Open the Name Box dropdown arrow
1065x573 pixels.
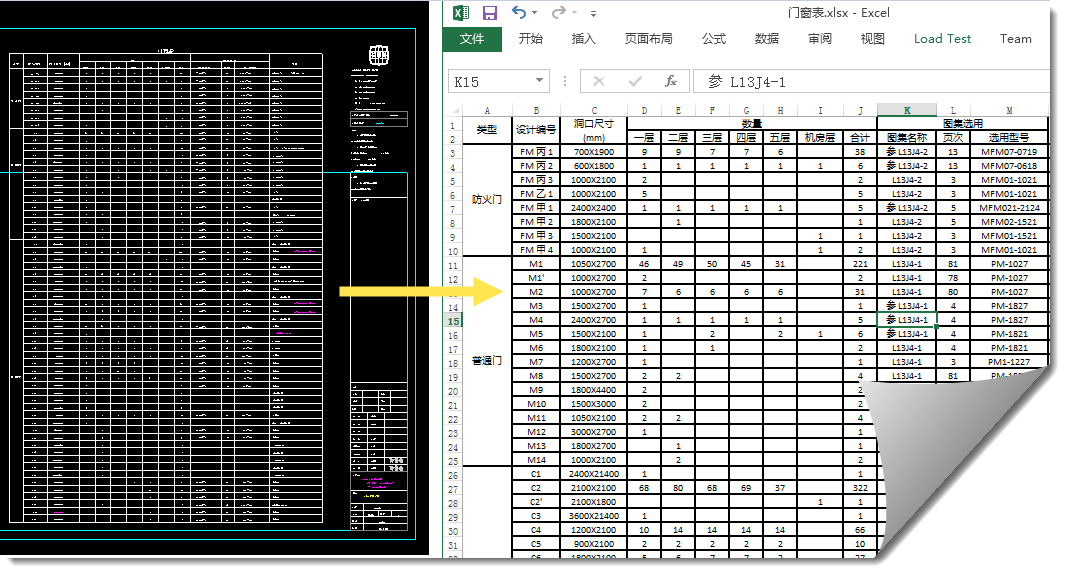(x=540, y=81)
